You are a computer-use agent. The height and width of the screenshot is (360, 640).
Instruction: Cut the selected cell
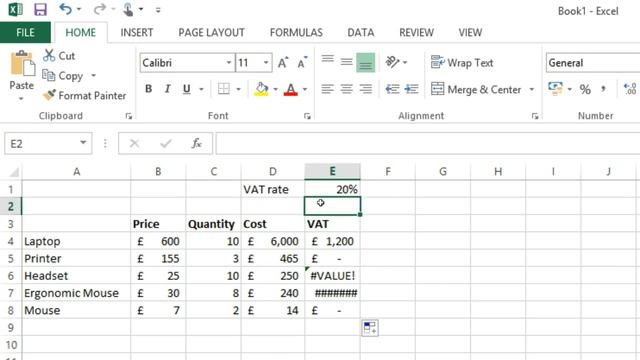(59, 56)
